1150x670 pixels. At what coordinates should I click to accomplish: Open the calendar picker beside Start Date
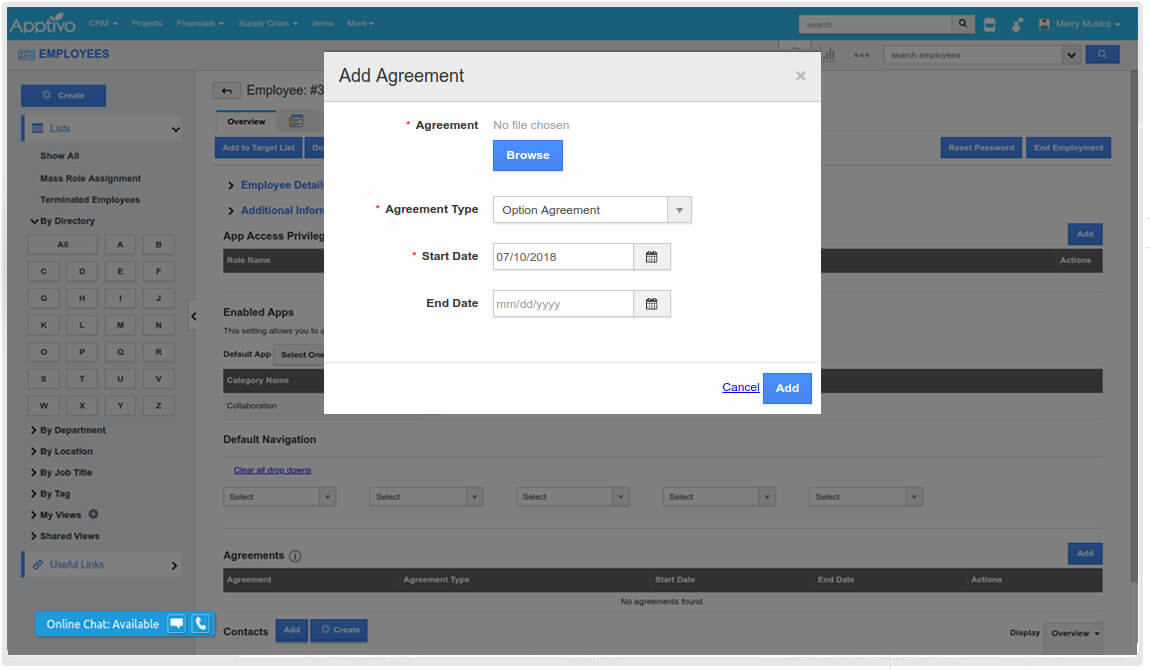point(651,256)
